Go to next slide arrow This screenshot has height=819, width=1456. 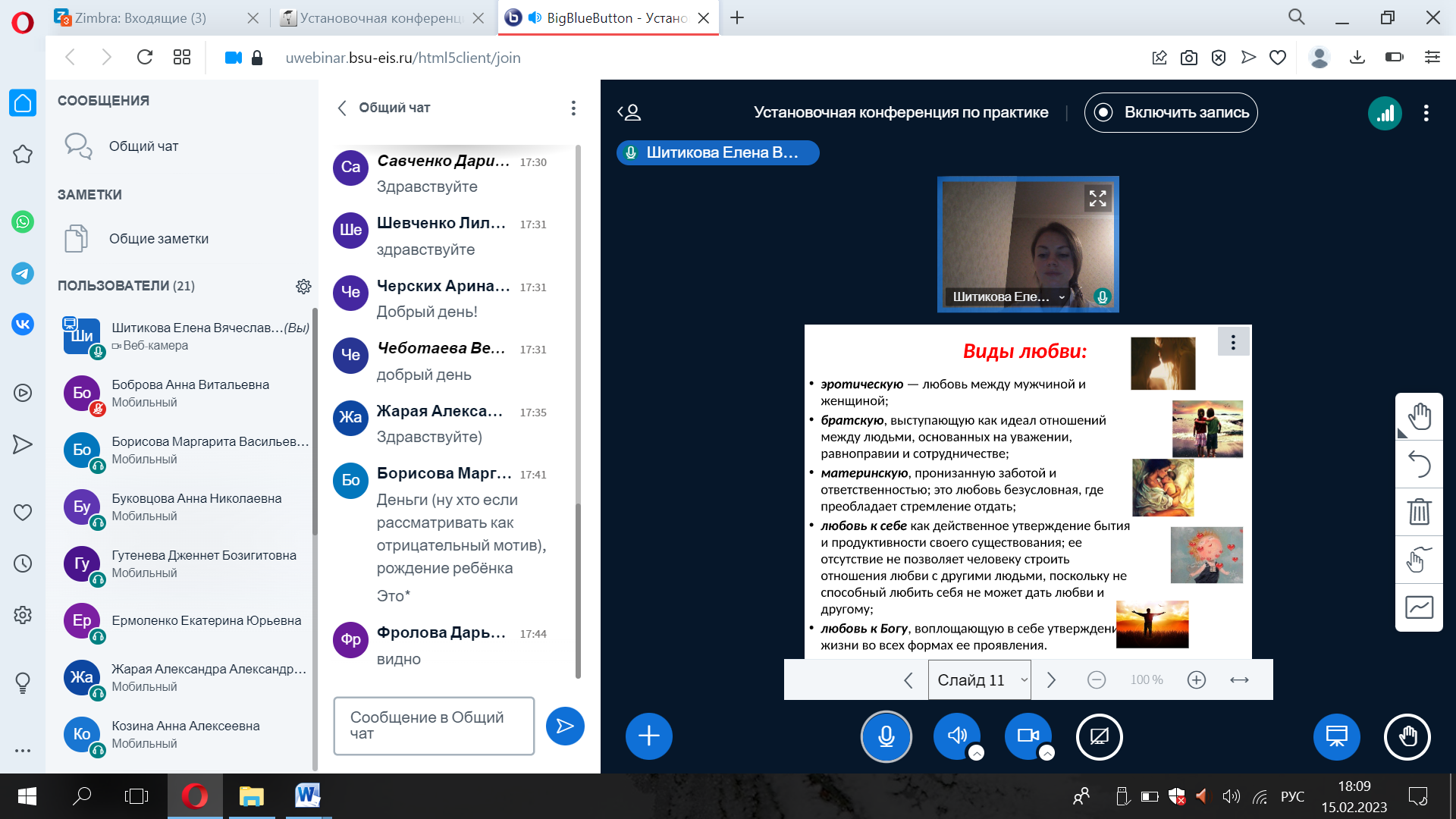tap(1051, 680)
